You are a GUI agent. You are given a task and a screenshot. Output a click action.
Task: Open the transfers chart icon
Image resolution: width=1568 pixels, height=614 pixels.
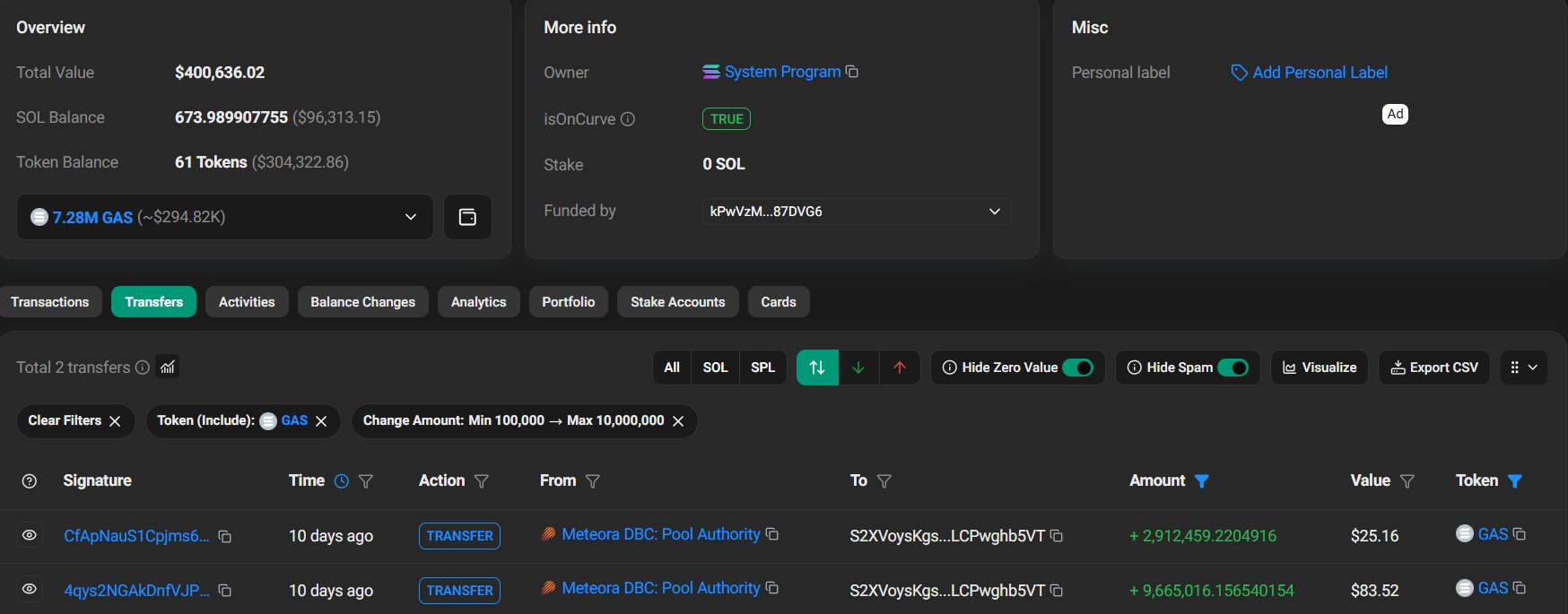pos(168,368)
